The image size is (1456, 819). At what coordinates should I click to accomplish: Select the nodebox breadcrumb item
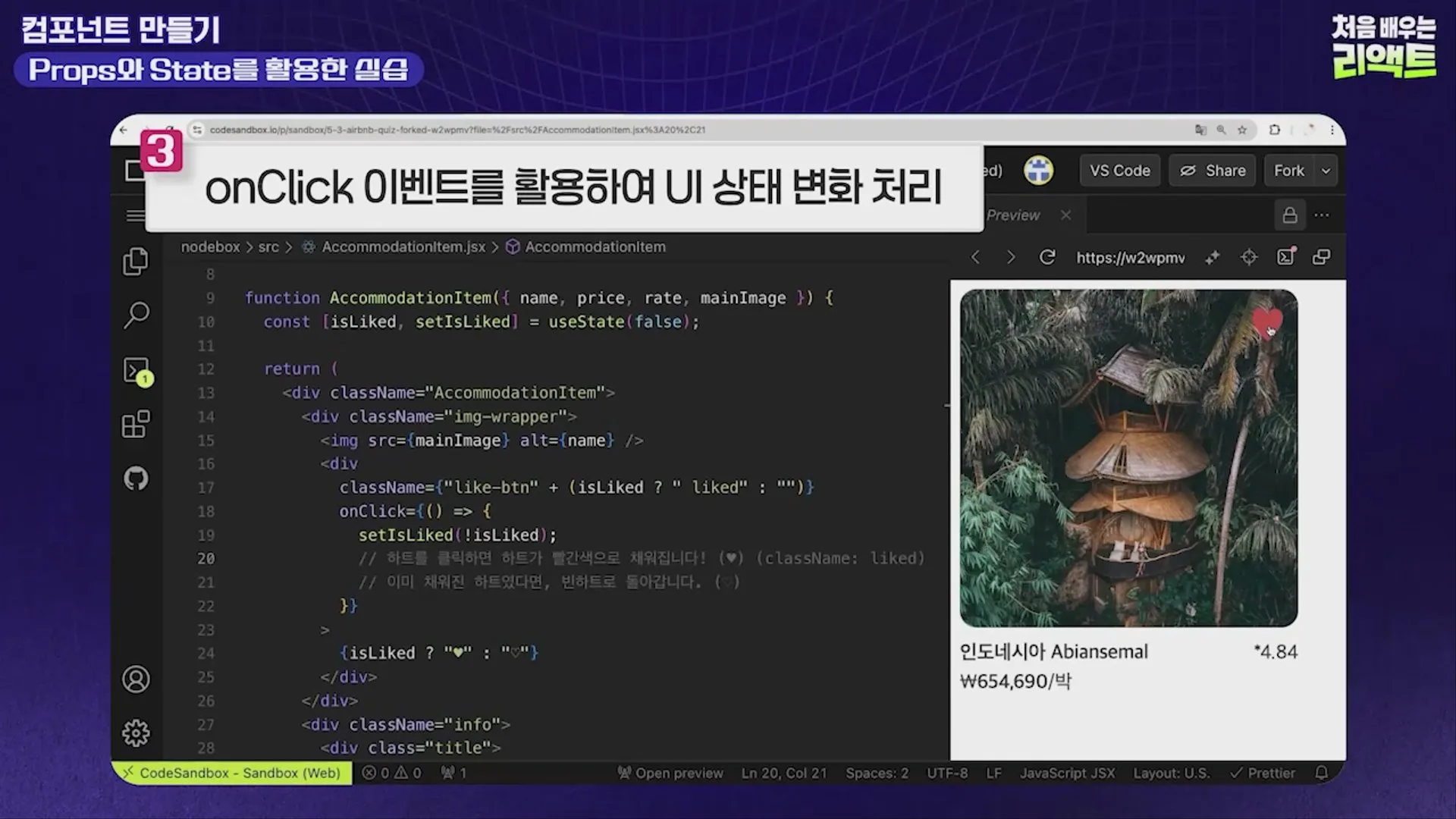(210, 246)
